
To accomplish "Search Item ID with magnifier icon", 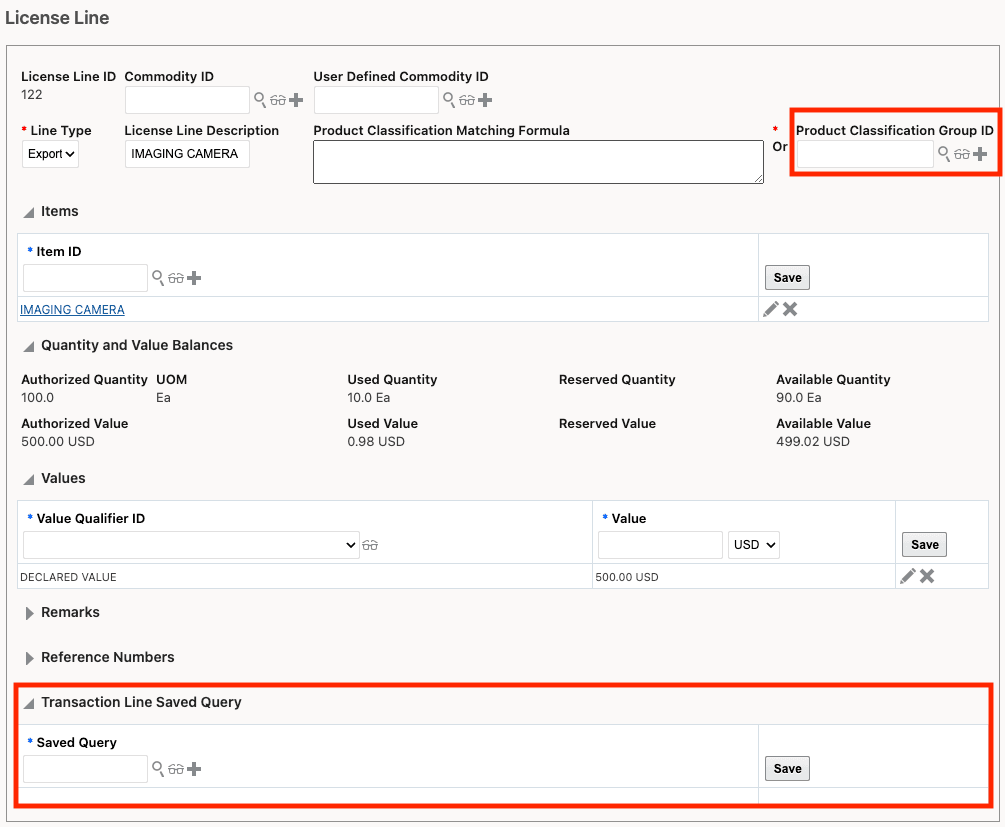I will (x=158, y=278).
